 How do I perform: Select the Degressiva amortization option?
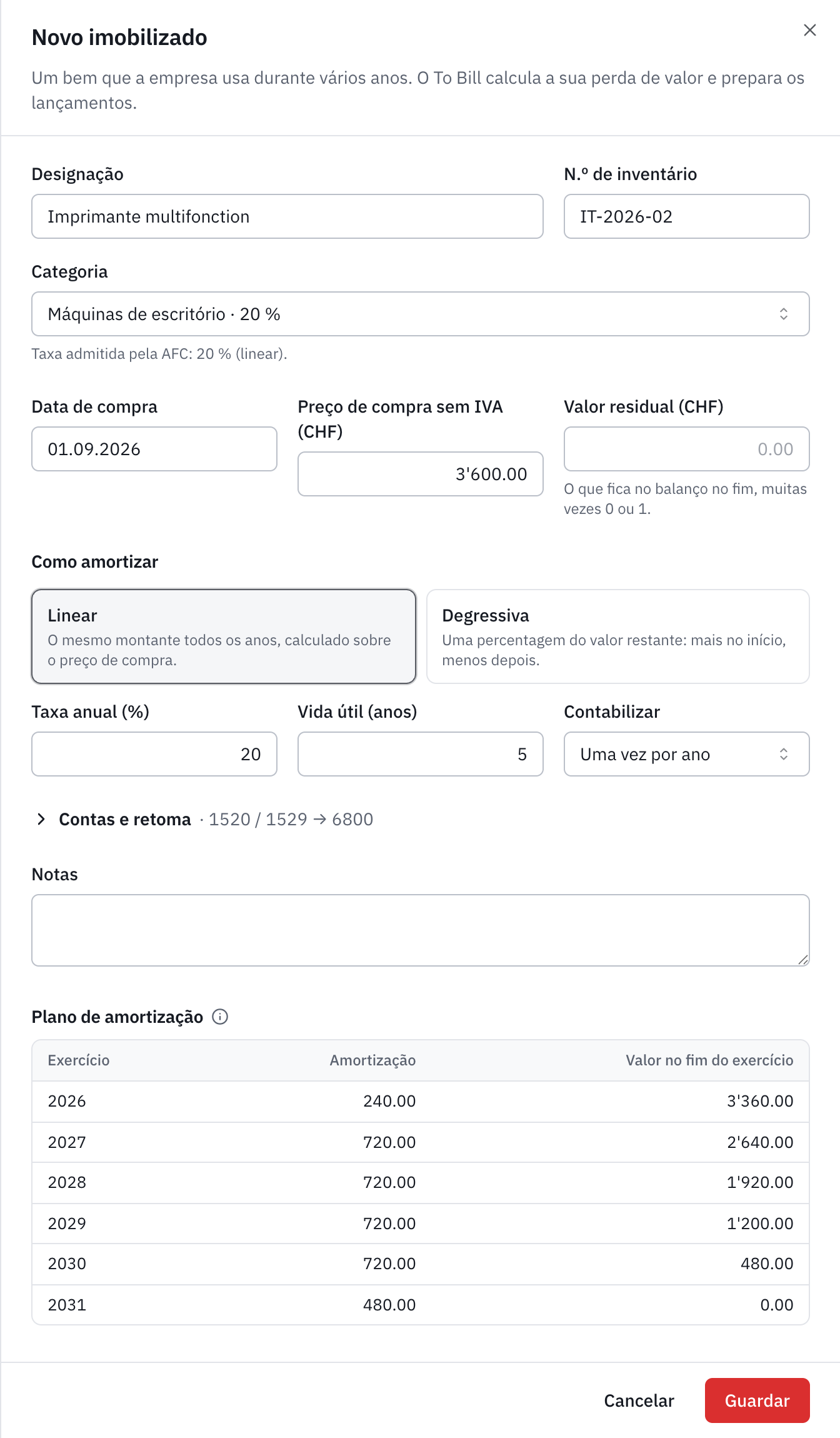[x=617, y=636]
